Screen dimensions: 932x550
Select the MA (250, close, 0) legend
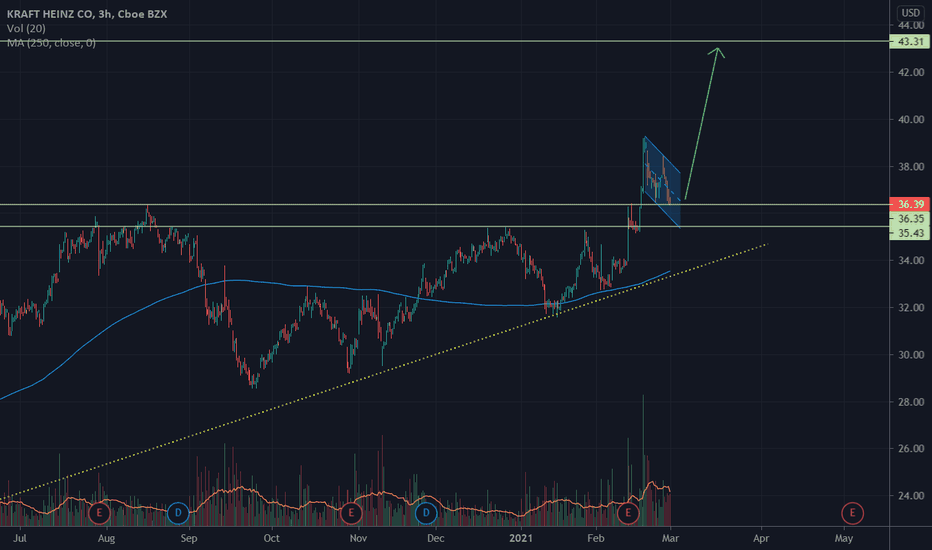(x=51, y=43)
